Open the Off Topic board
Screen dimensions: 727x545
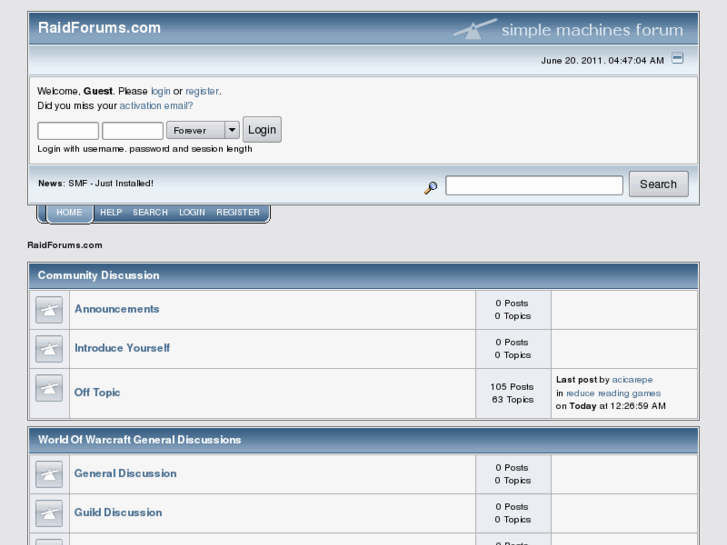pos(97,392)
